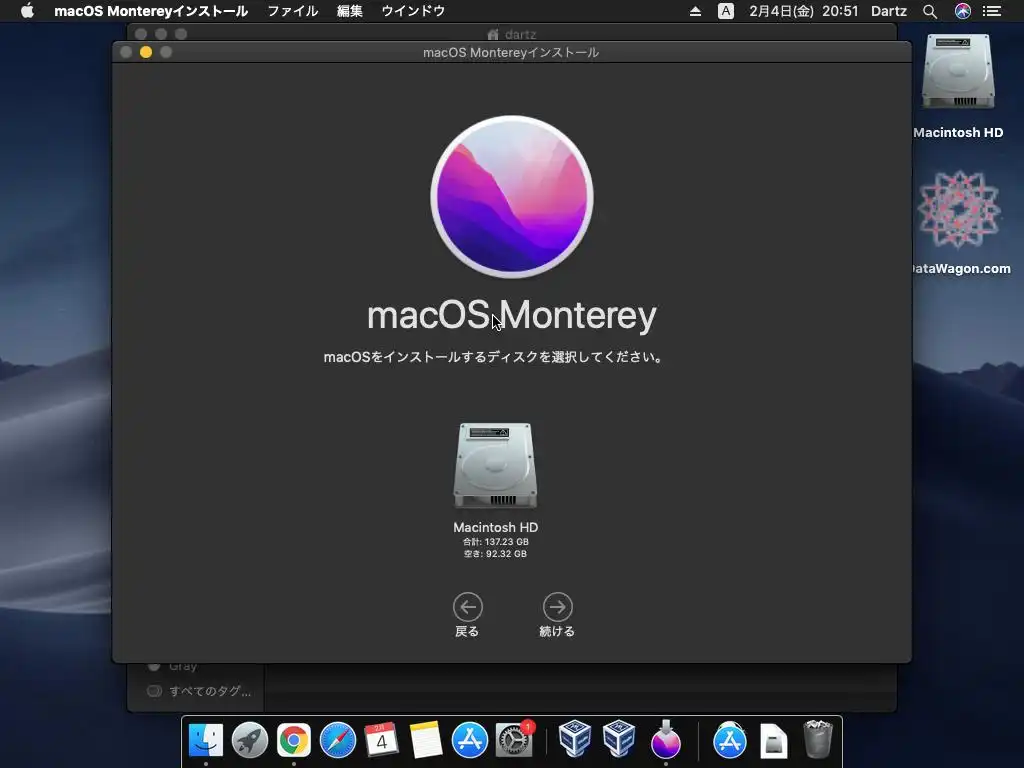
Task: Select Macintosh HD desktop drive icon
Action: pyautogui.click(x=958, y=72)
